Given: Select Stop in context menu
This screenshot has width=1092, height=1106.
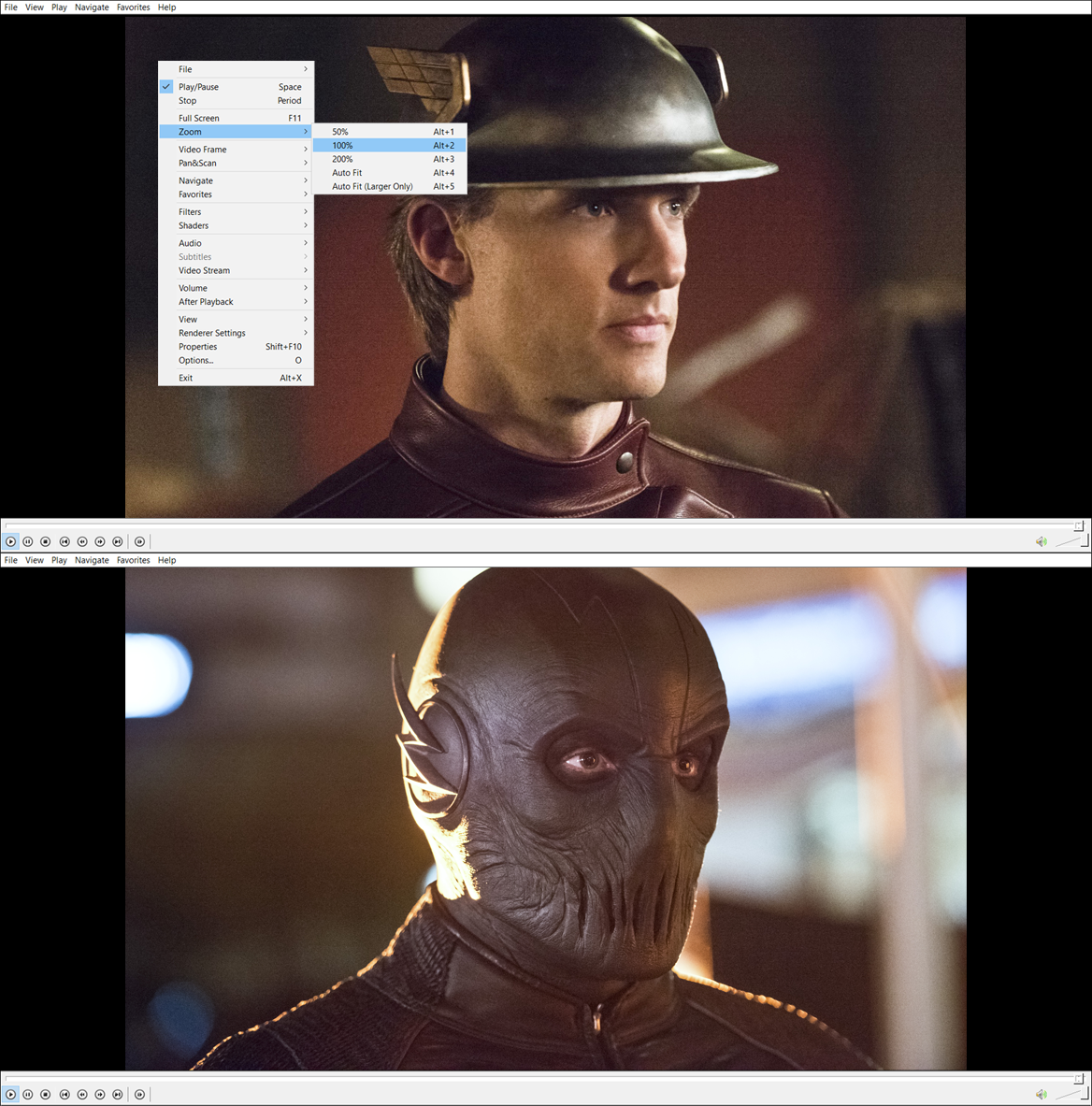Looking at the screenshot, I should click(237, 101).
